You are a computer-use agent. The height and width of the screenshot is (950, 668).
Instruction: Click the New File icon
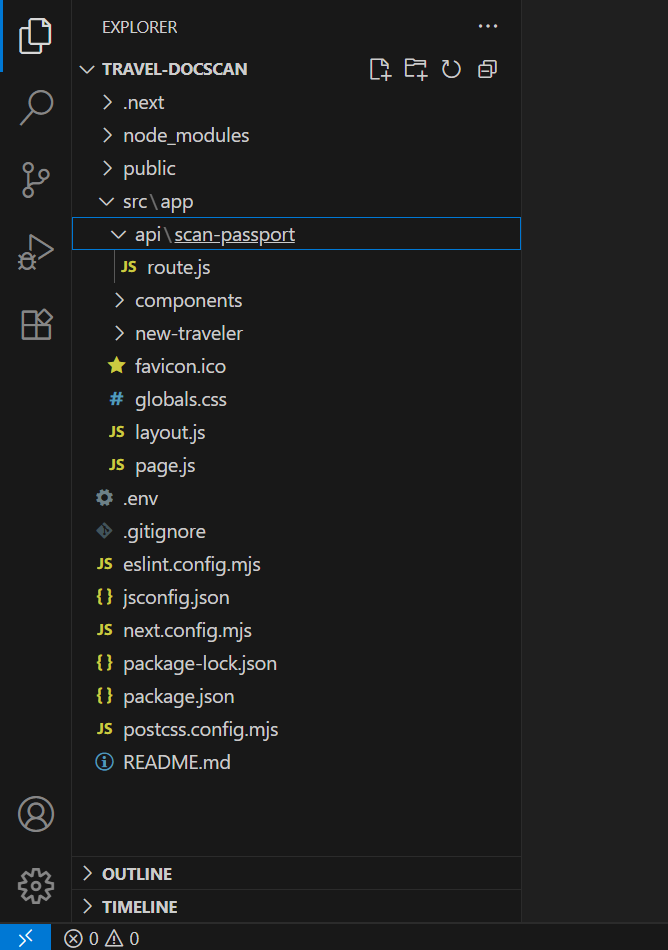pos(380,69)
